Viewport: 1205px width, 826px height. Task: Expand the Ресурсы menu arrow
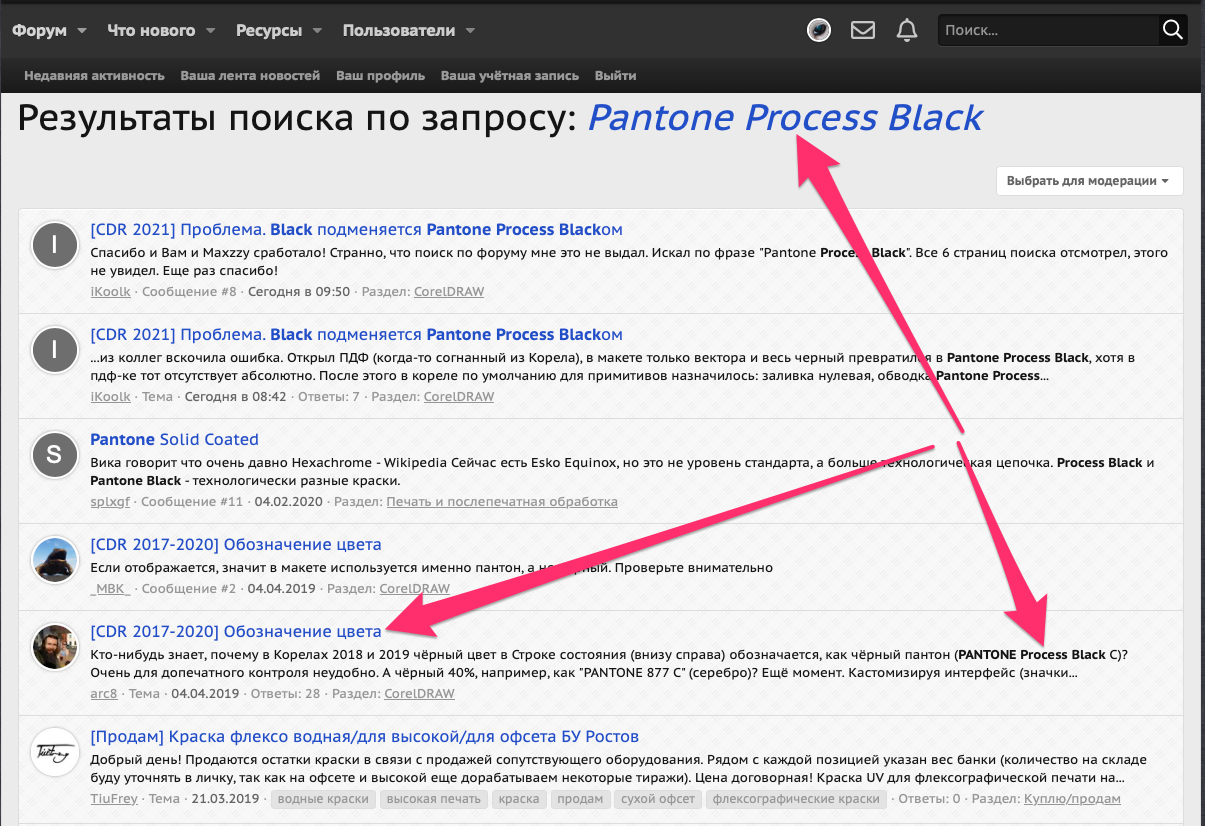pos(317,31)
